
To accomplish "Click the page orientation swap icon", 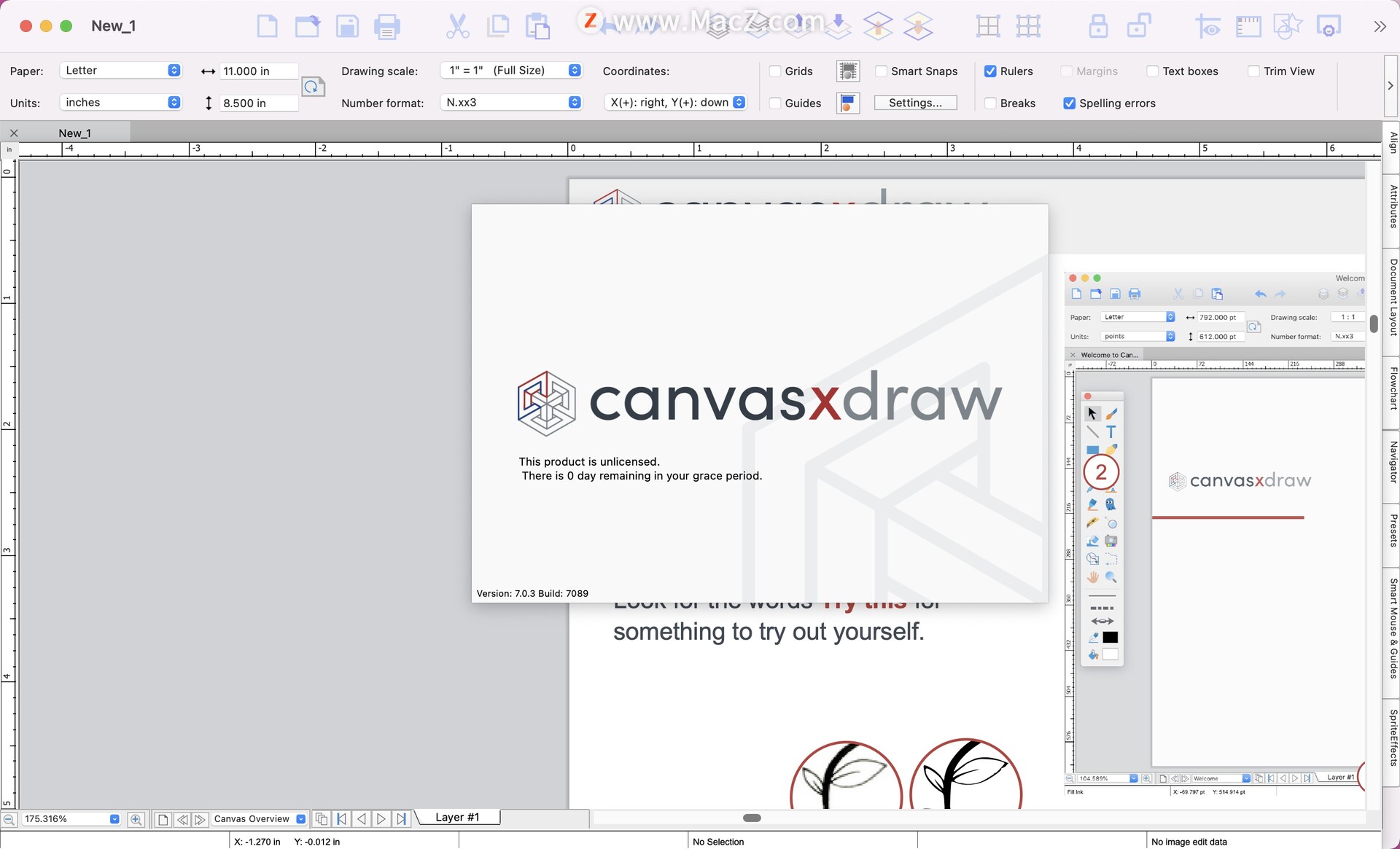I will [313, 87].
